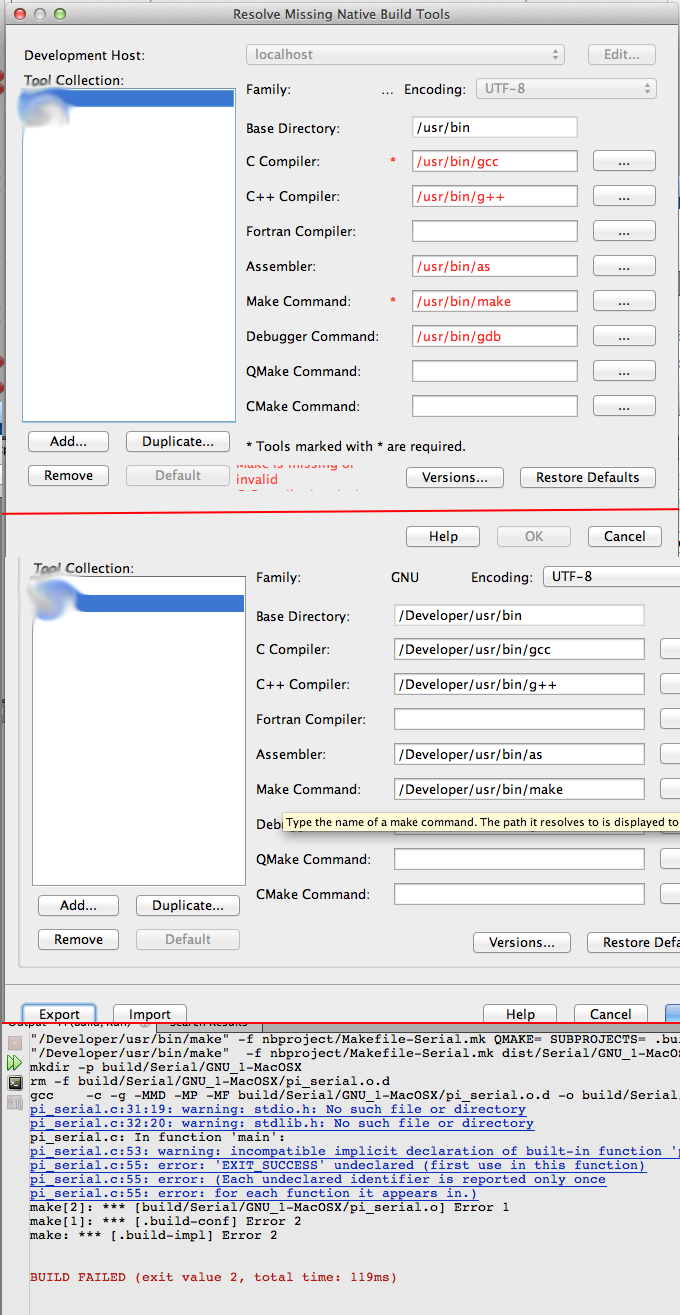Open the Development Host localhost dropdown

(x=405, y=54)
